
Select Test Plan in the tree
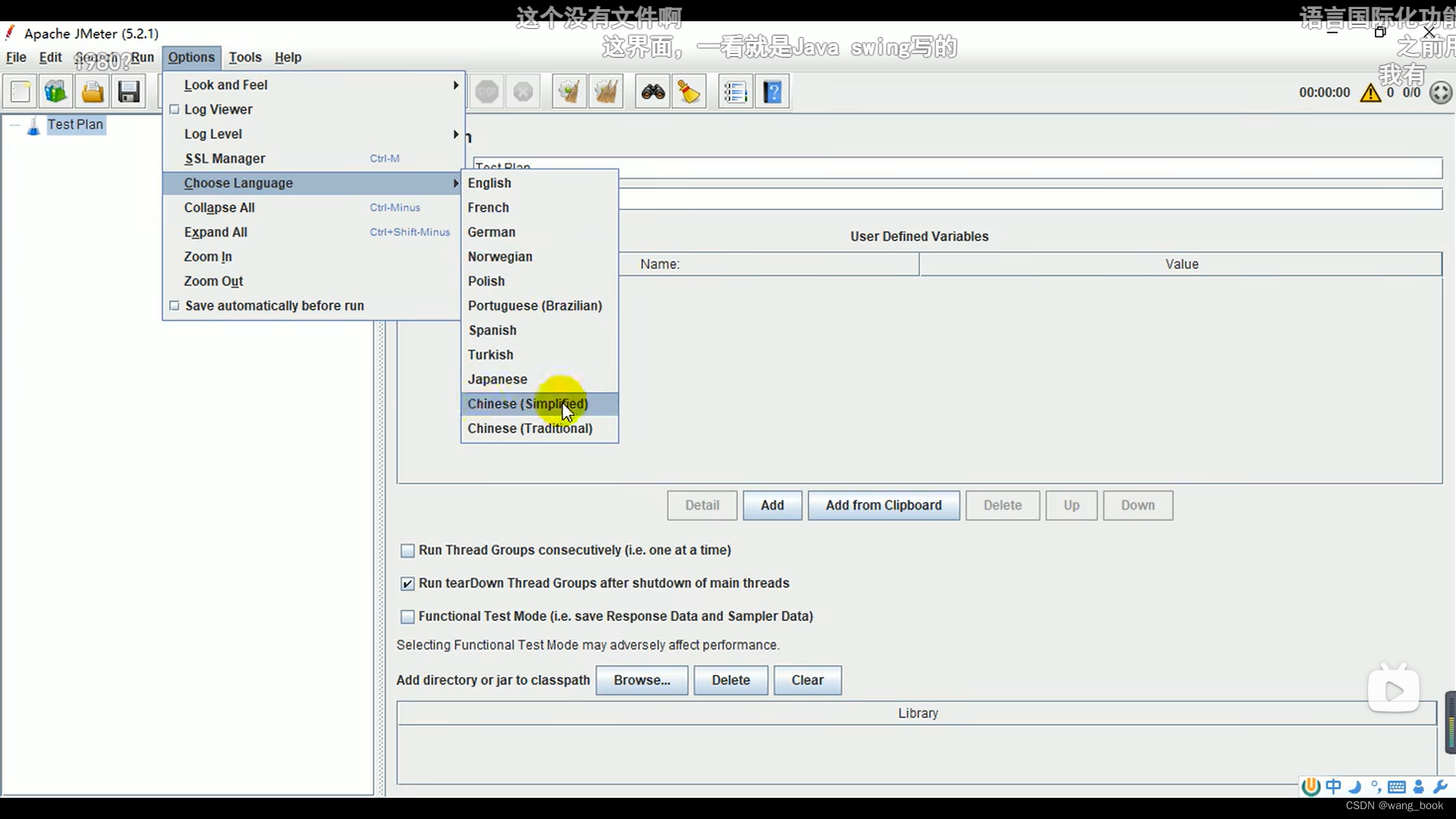pyautogui.click(x=75, y=124)
